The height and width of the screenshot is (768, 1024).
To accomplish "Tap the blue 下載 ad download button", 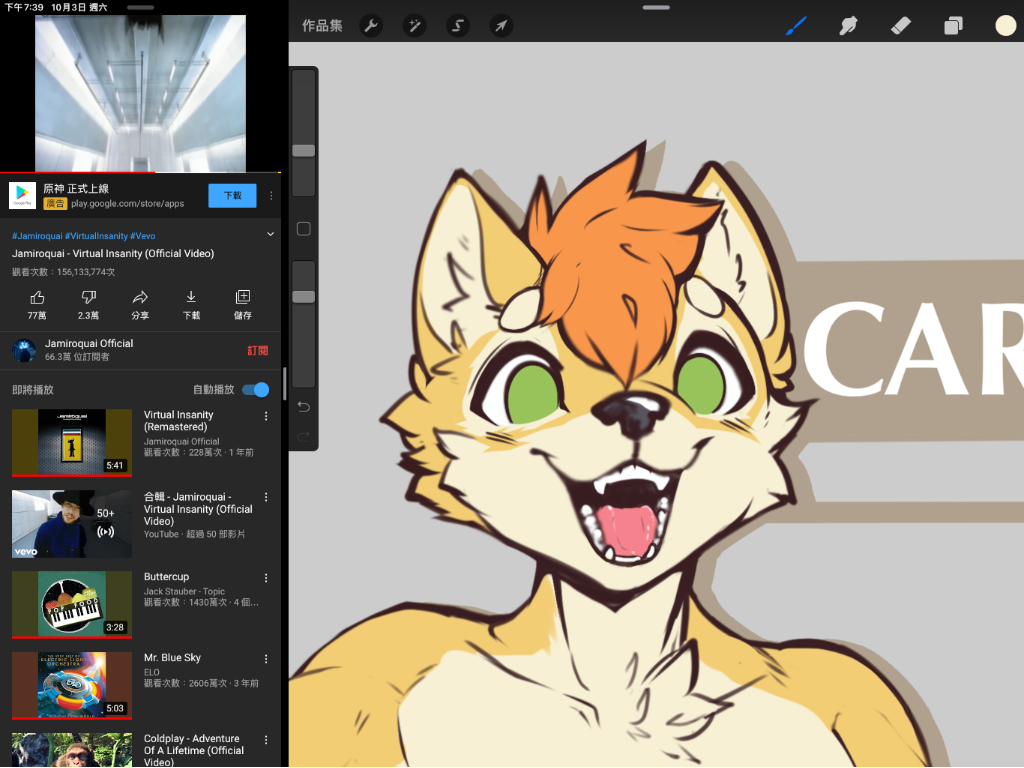I will click(x=232, y=195).
